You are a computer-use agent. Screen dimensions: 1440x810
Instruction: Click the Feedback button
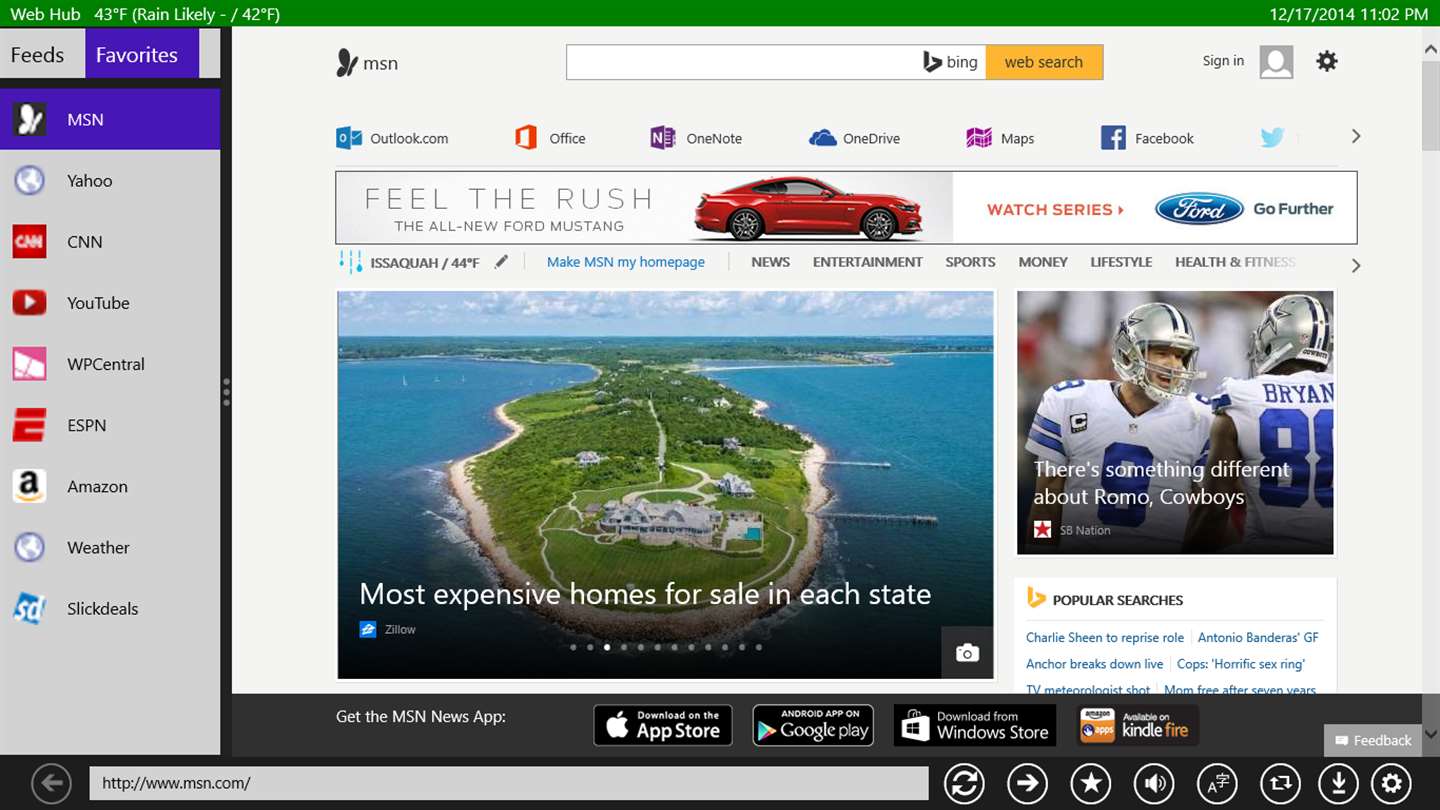coord(1372,740)
